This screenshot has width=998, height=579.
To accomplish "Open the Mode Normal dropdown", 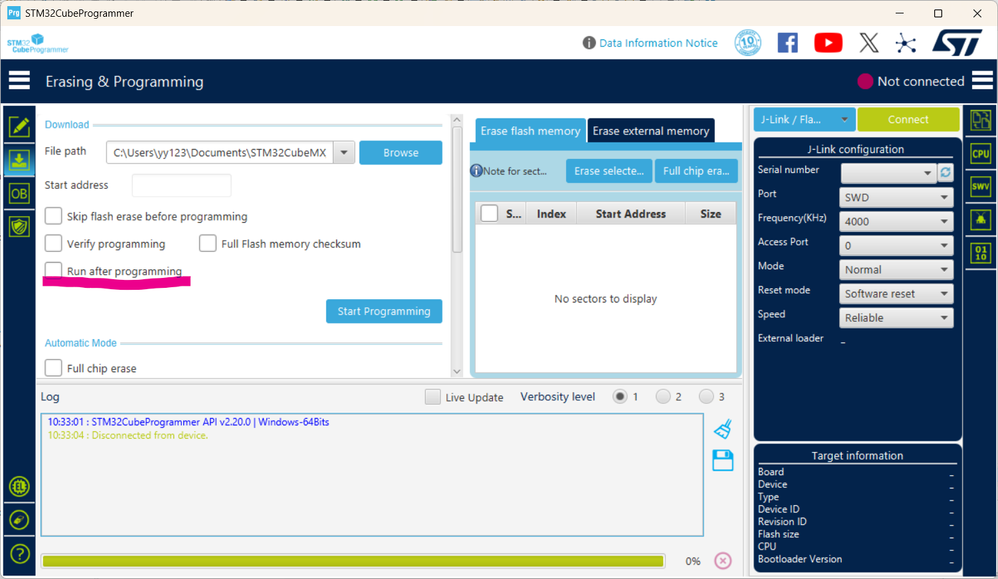I will click(896, 270).
